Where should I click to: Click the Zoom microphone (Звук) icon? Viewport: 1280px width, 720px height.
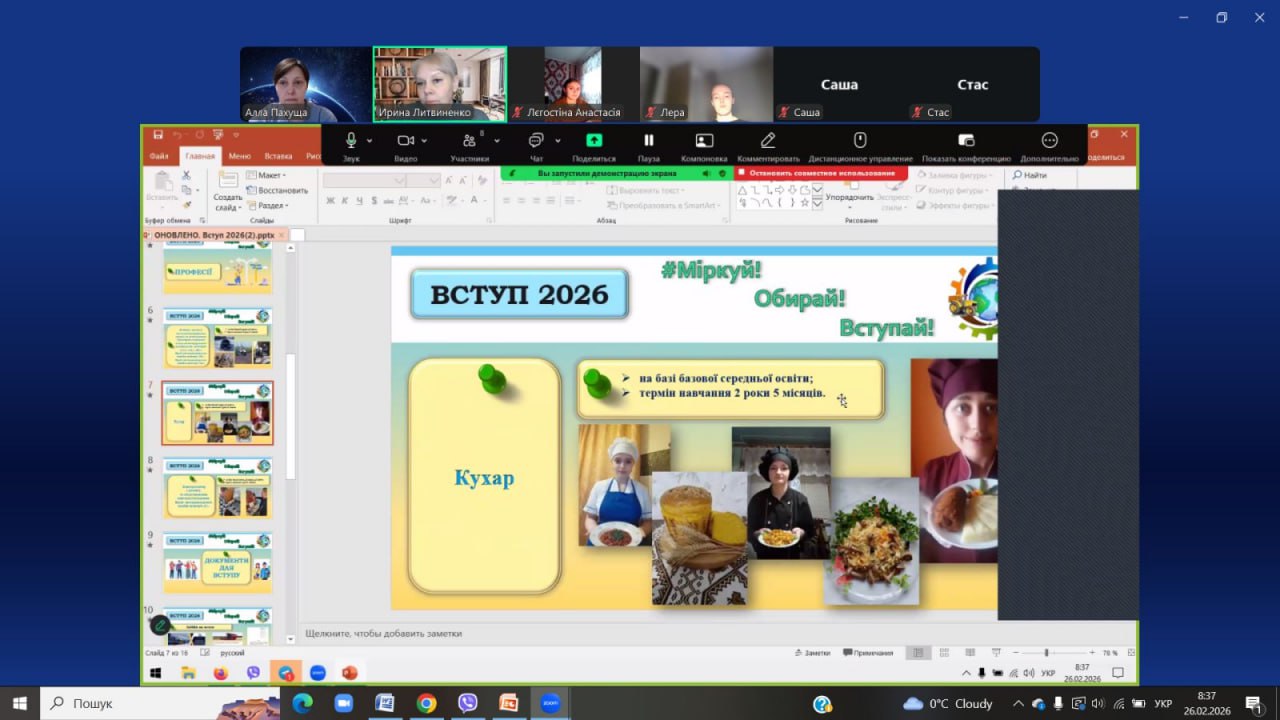[x=351, y=141]
